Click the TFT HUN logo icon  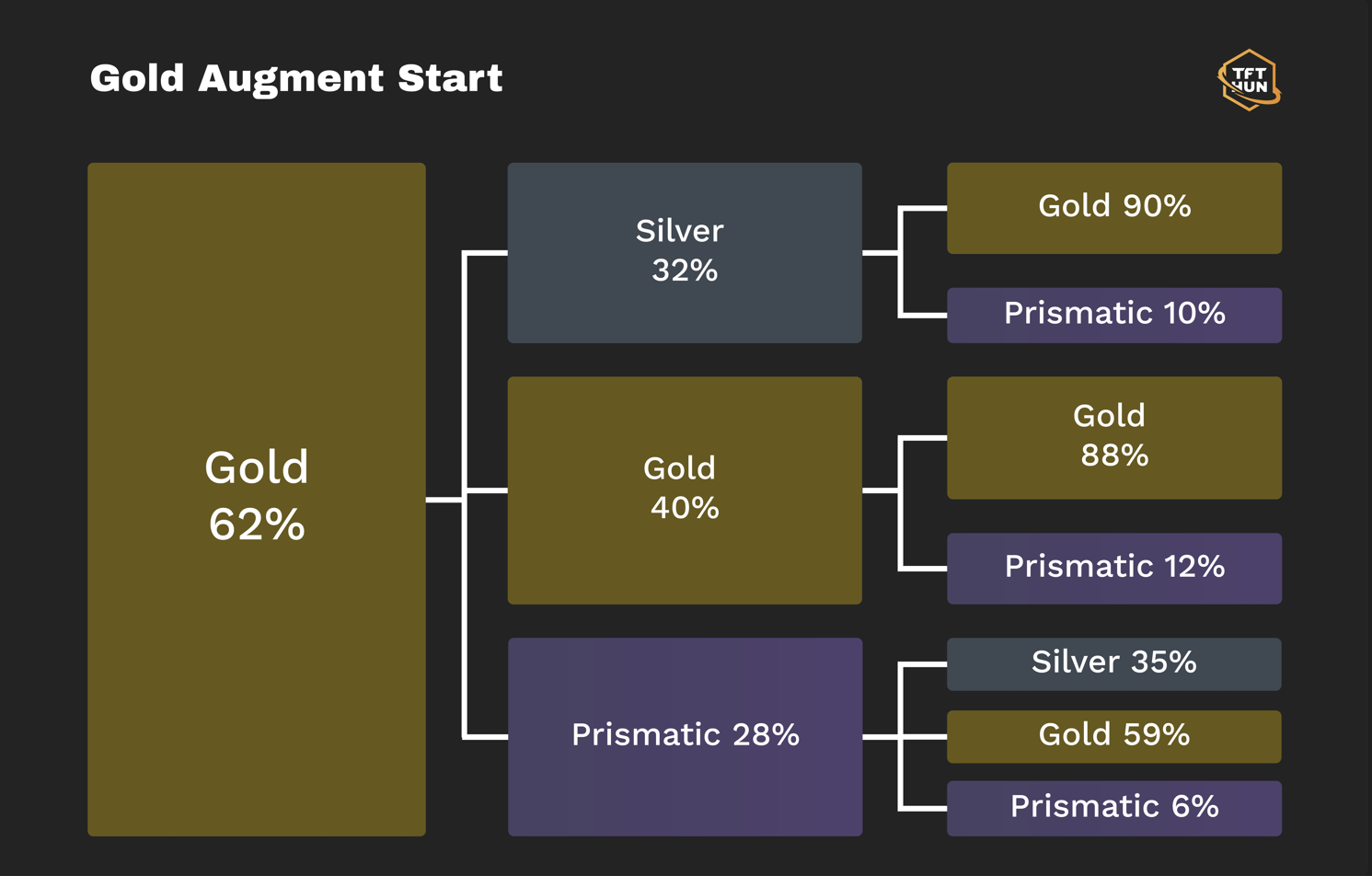(x=1249, y=80)
